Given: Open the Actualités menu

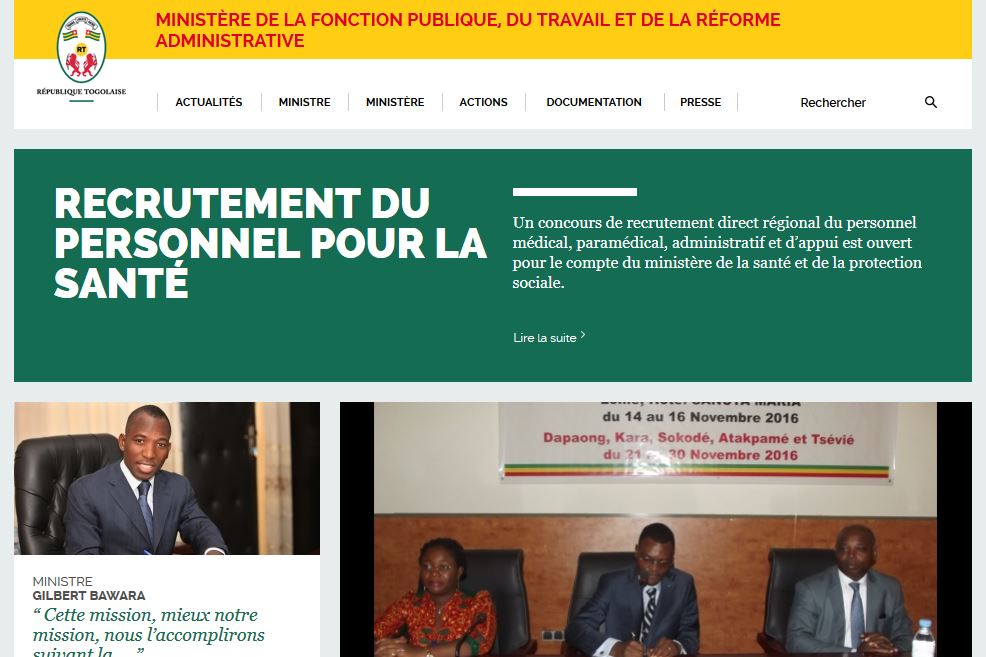Looking at the screenshot, I should click(209, 102).
